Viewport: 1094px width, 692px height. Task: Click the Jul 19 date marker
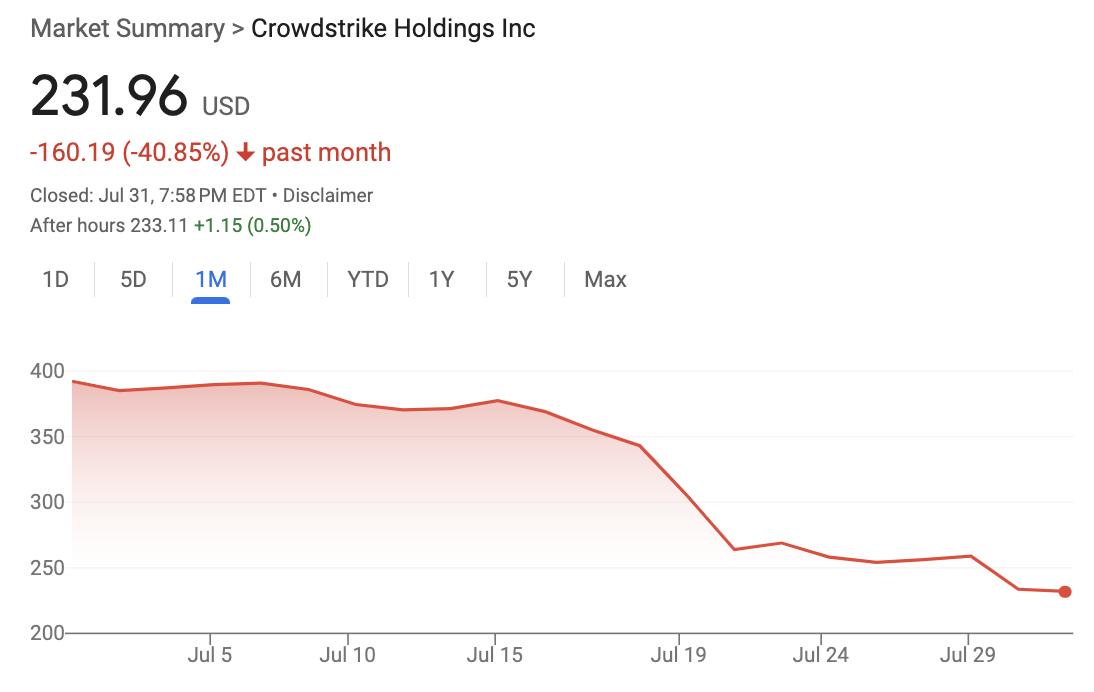coord(678,656)
